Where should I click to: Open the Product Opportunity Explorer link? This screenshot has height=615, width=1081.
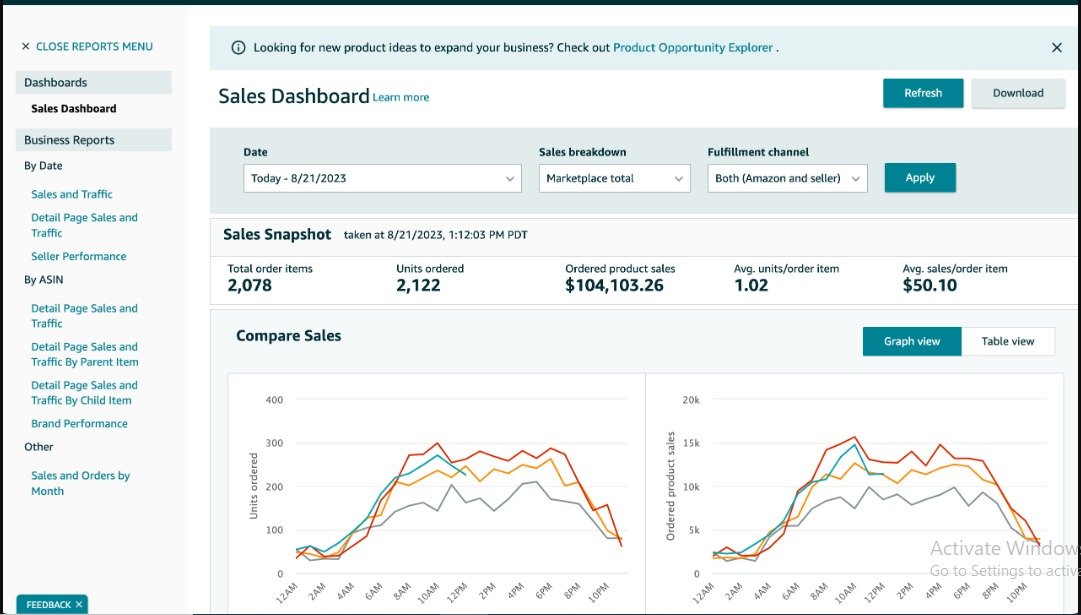(x=693, y=47)
